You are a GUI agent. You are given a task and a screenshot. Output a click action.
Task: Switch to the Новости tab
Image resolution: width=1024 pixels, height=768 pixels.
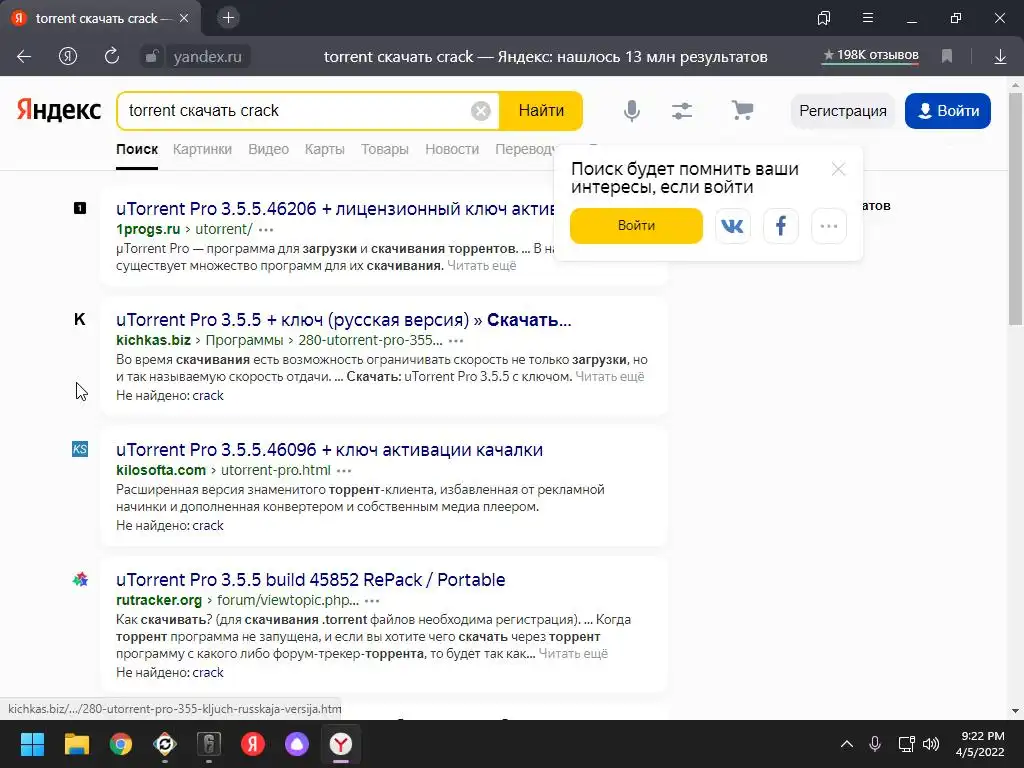(452, 149)
